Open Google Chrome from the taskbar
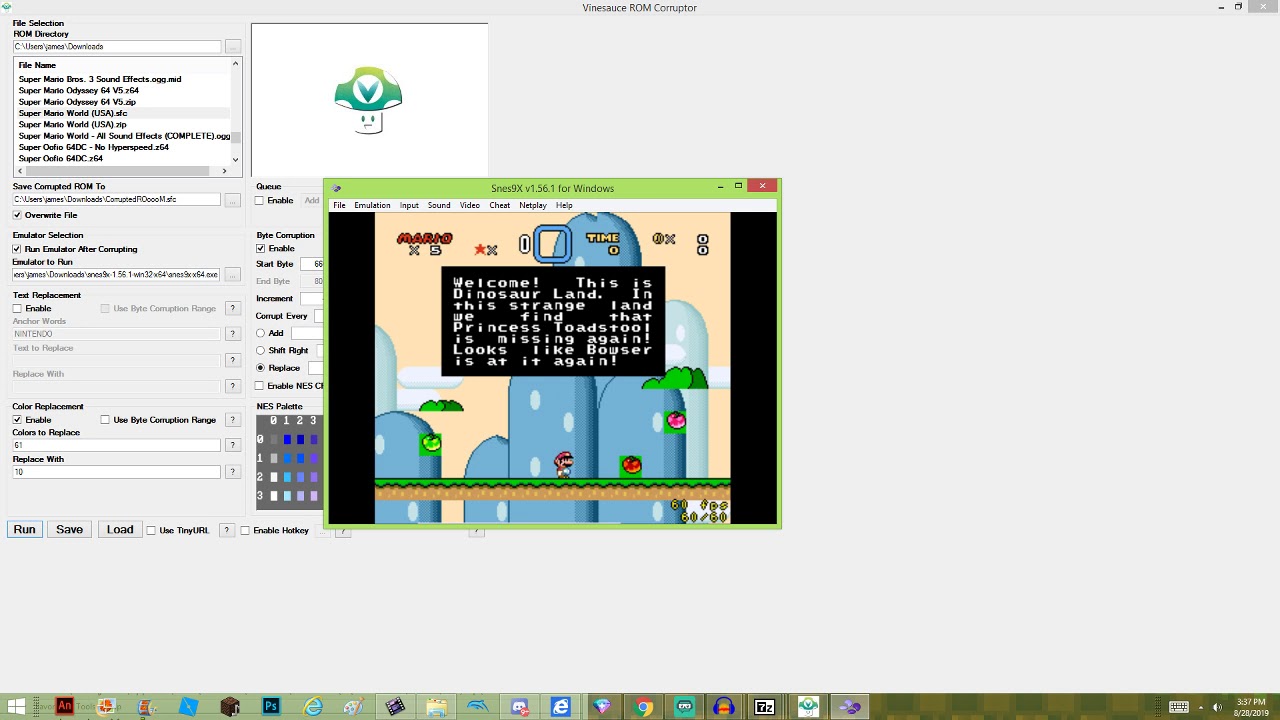 point(643,707)
